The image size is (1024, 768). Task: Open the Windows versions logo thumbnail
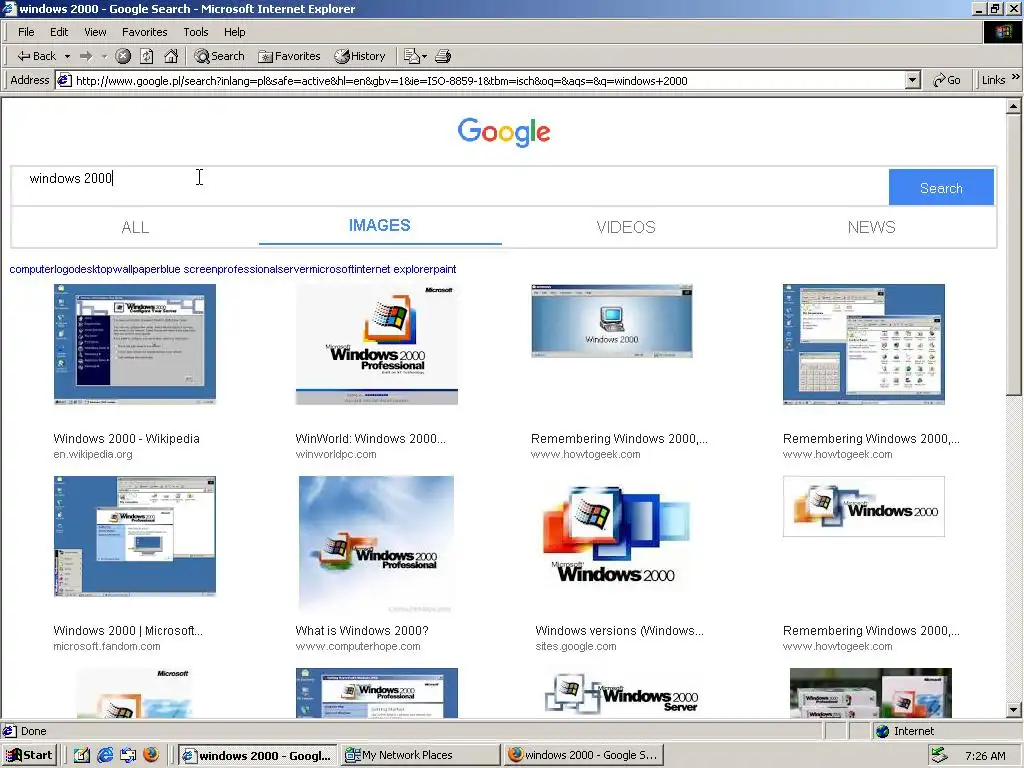tap(616, 536)
